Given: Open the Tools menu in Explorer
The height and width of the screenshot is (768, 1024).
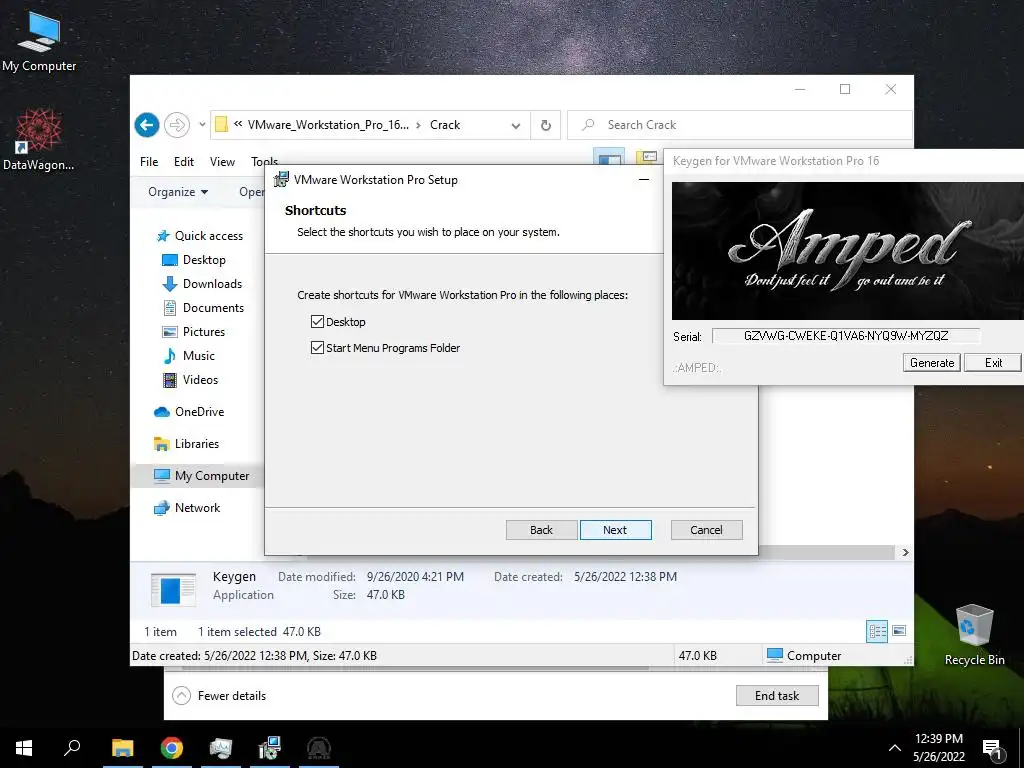Looking at the screenshot, I should [264, 161].
